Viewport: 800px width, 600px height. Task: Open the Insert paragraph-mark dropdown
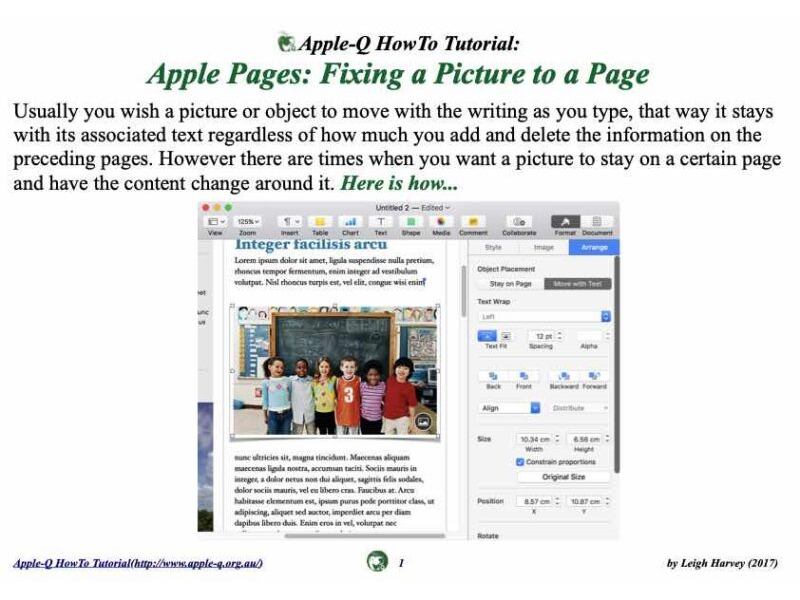[x=290, y=221]
